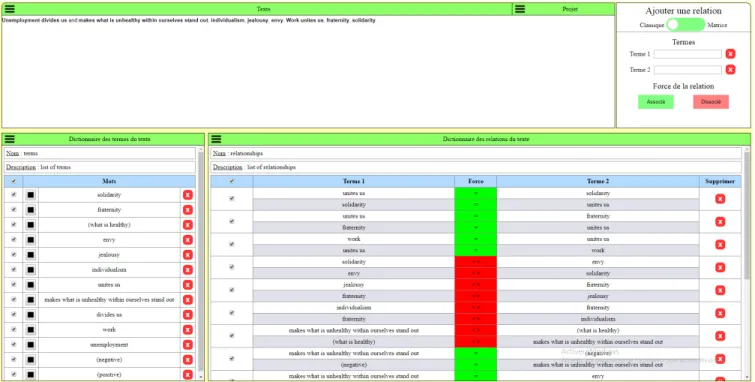Click the Terme 1 input field

(x=688, y=54)
